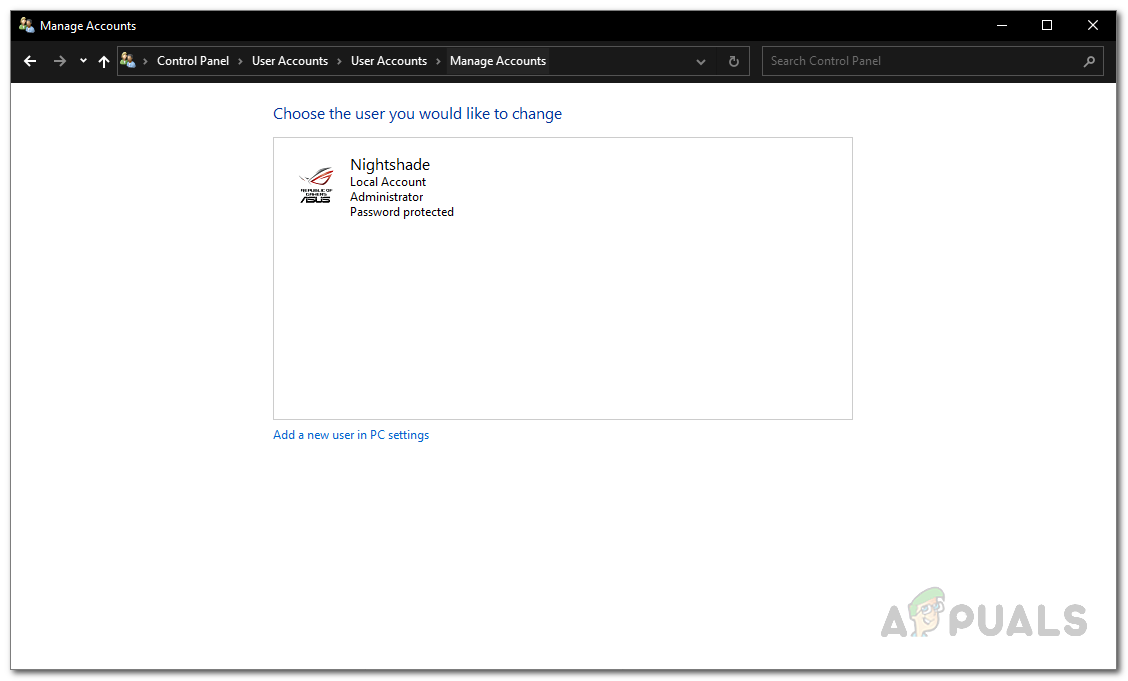Focus the Search Control Panel field
The width and height of the screenshot is (1128, 681).
(x=920, y=61)
